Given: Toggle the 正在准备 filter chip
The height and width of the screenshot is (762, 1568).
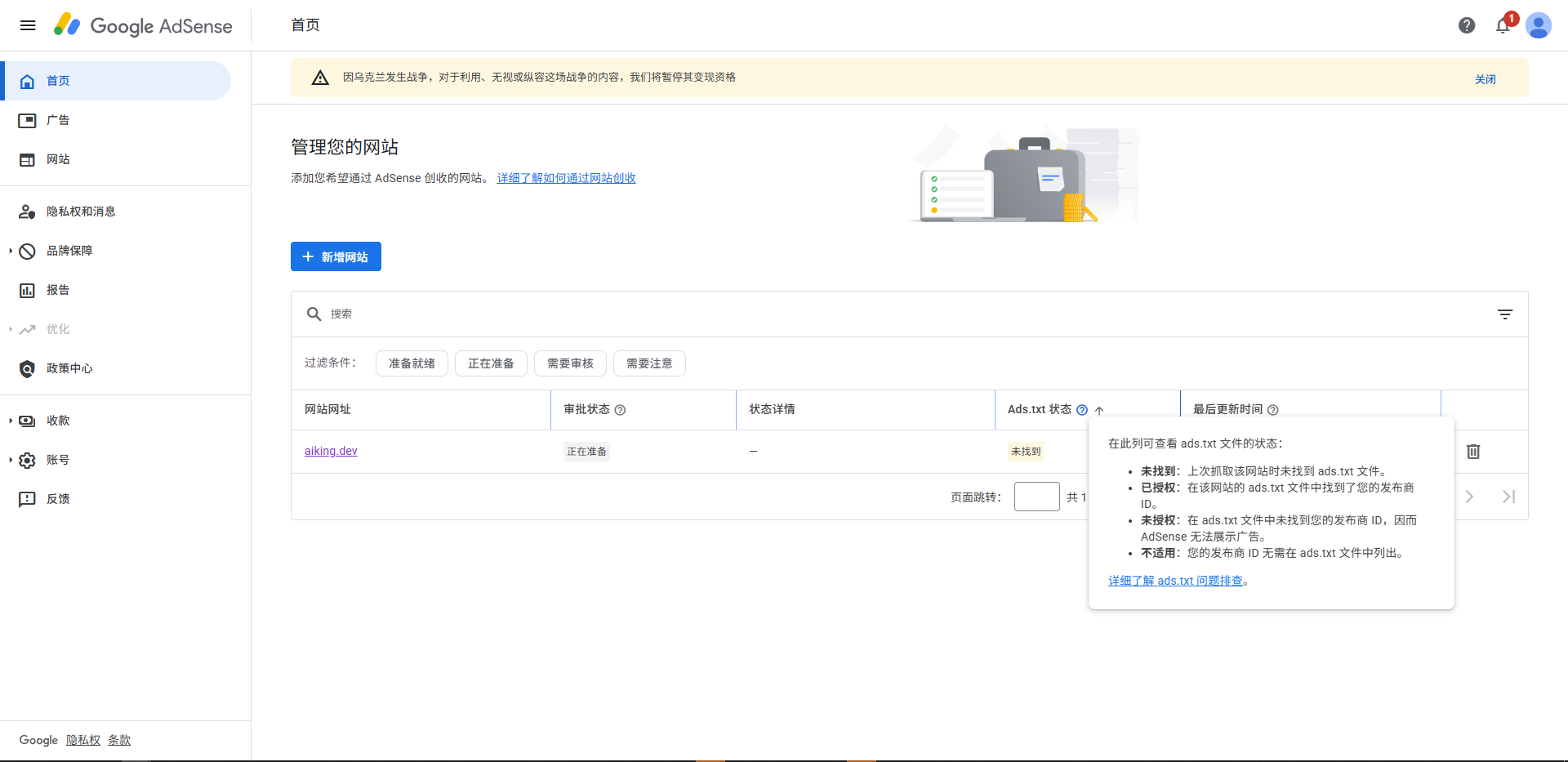Looking at the screenshot, I should 491,363.
